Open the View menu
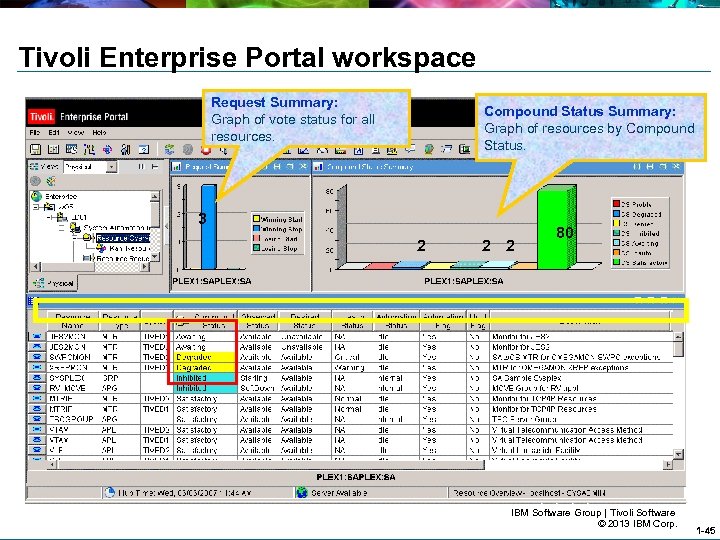 (75, 133)
